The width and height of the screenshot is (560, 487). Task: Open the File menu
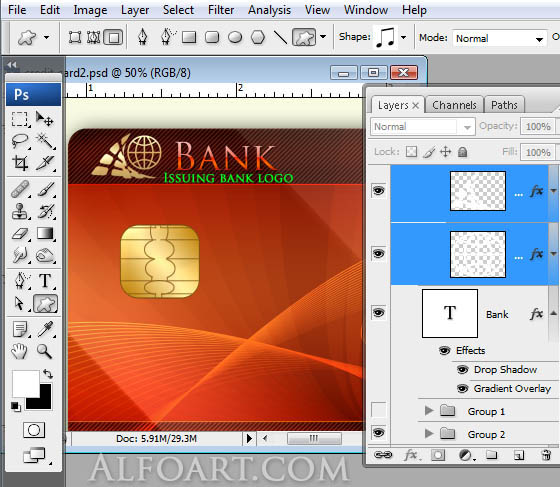pos(17,10)
